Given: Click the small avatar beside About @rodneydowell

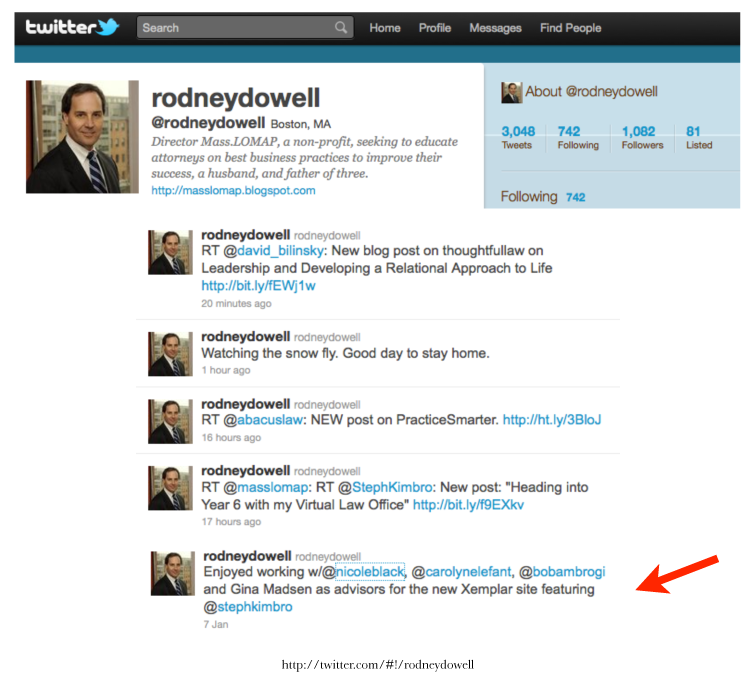Looking at the screenshot, I should point(512,93).
